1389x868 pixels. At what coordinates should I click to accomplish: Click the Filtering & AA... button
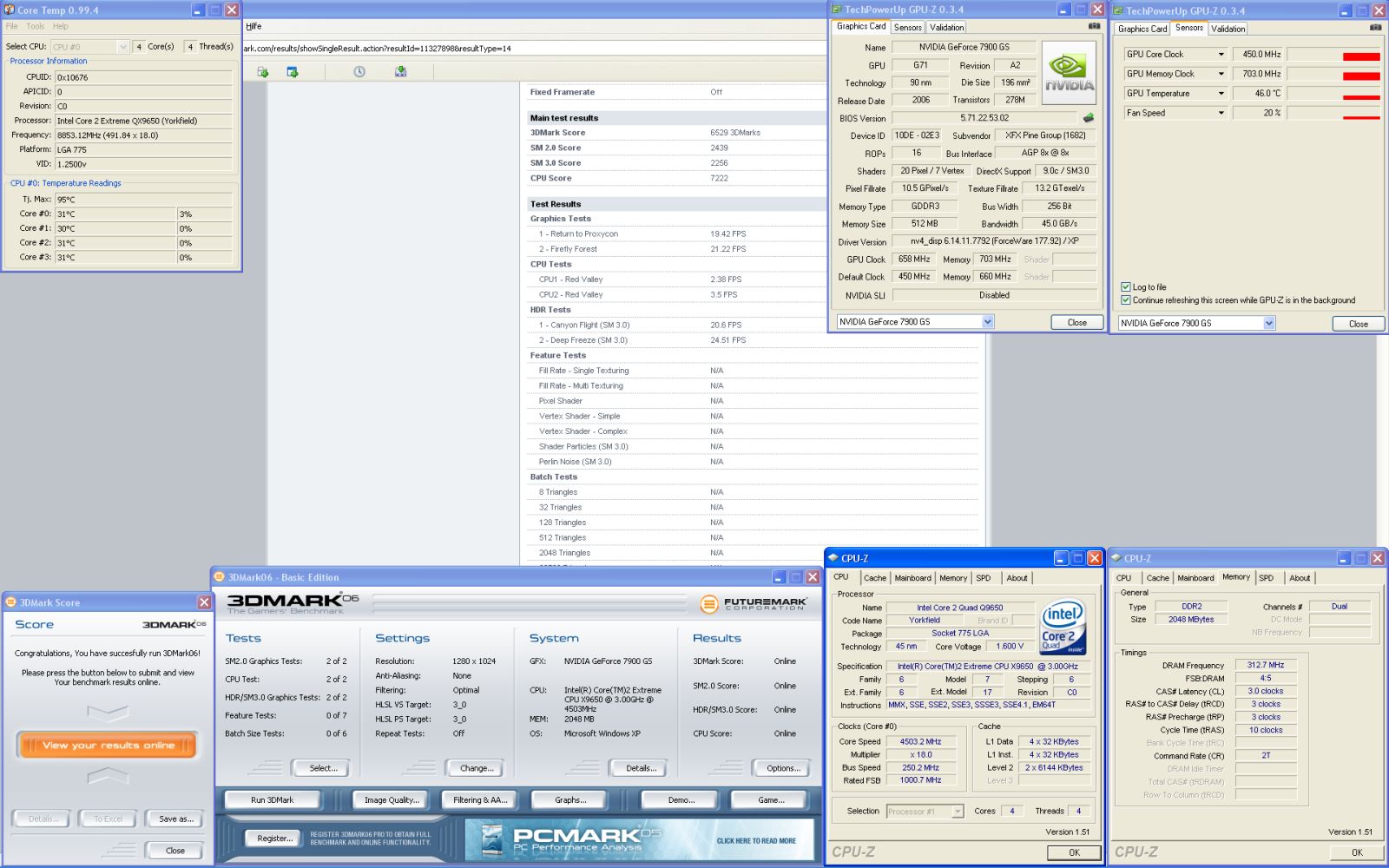click(480, 800)
